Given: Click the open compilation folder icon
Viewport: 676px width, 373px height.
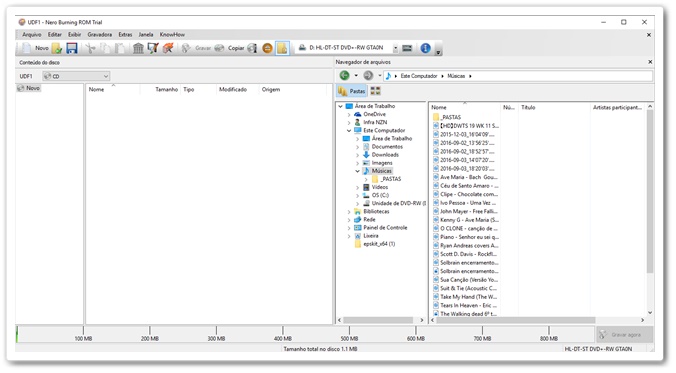Looking at the screenshot, I should (57, 48).
